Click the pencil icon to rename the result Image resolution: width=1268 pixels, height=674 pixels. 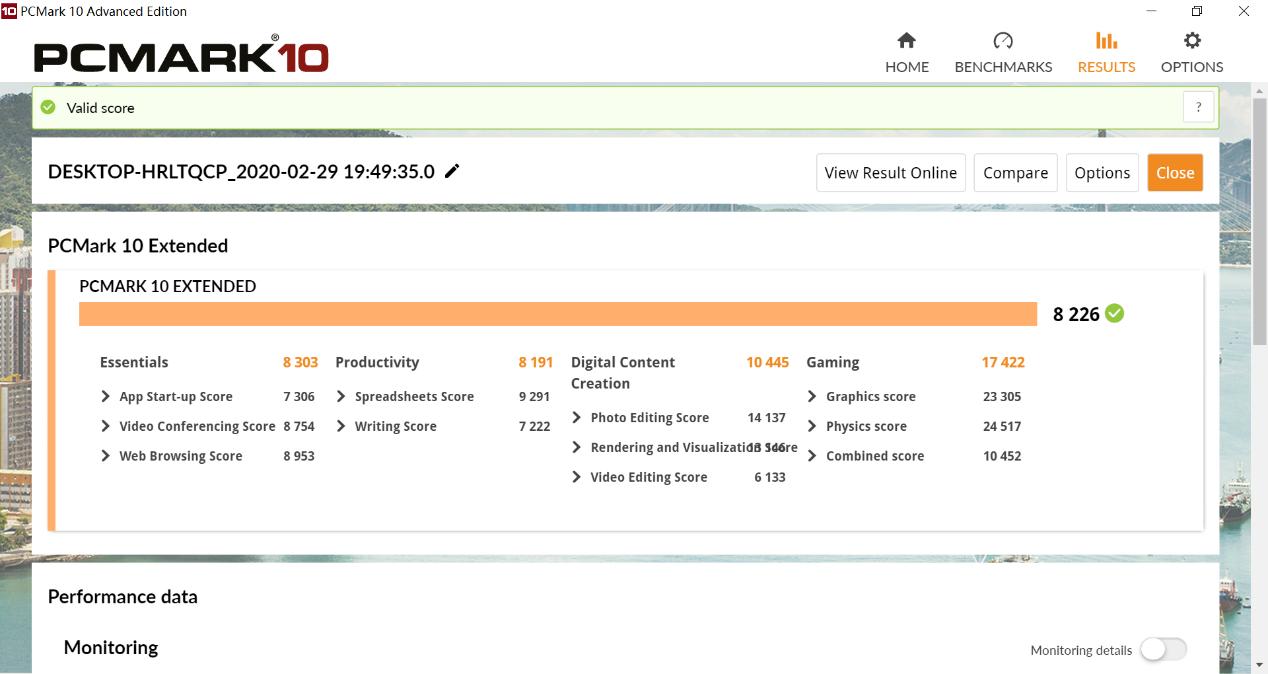(452, 171)
